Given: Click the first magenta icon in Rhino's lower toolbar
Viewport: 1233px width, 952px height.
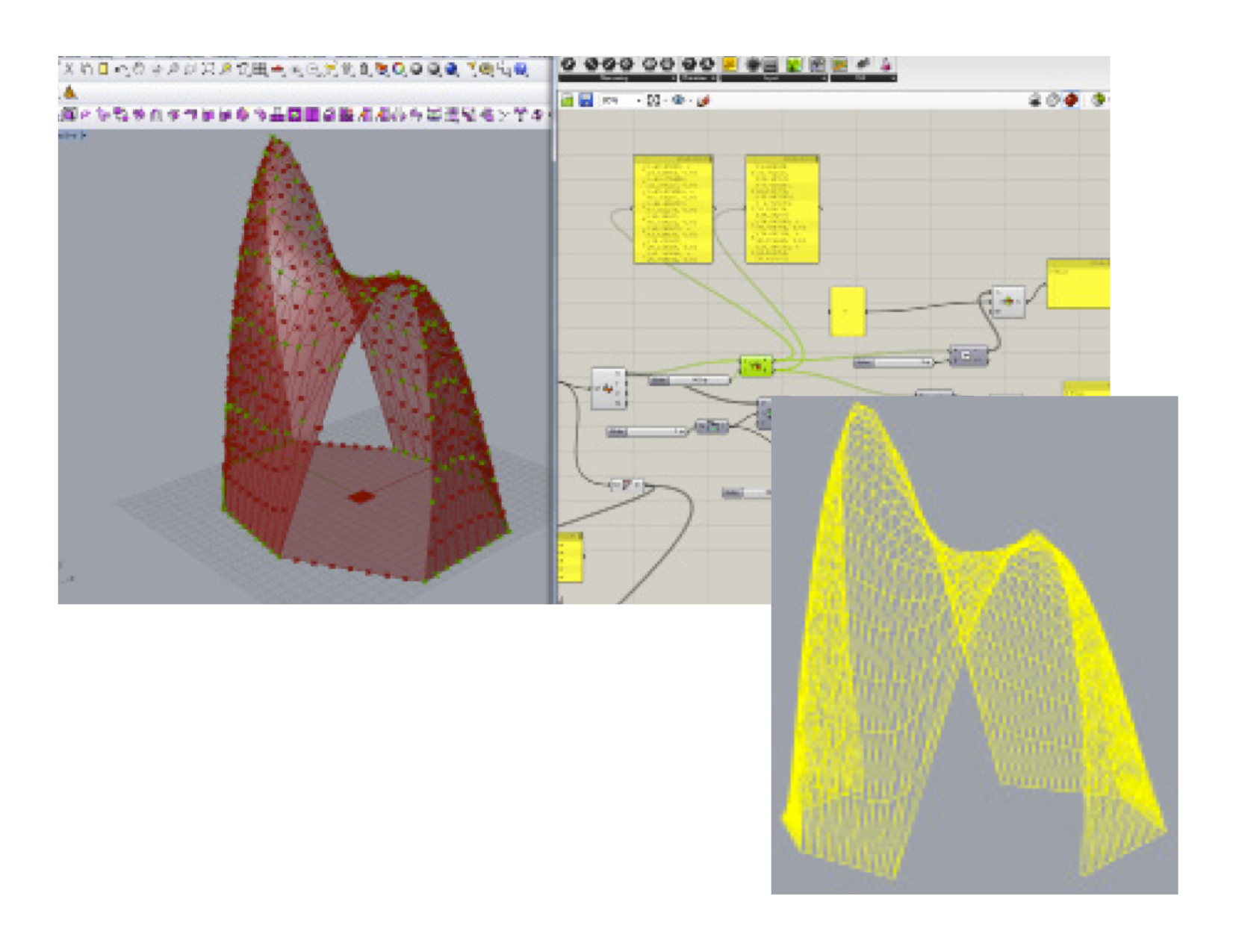Looking at the screenshot, I should tap(69, 115).
